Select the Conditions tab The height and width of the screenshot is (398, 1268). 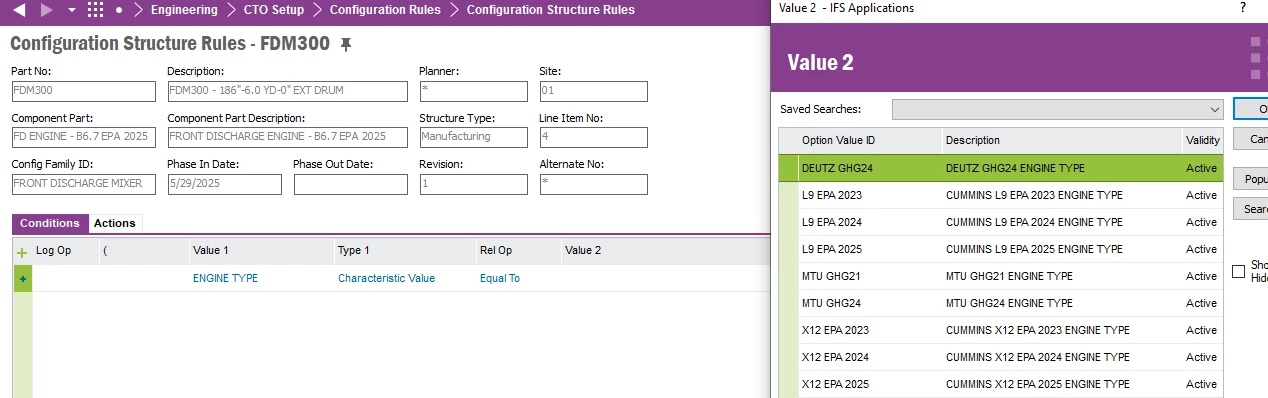pos(50,223)
